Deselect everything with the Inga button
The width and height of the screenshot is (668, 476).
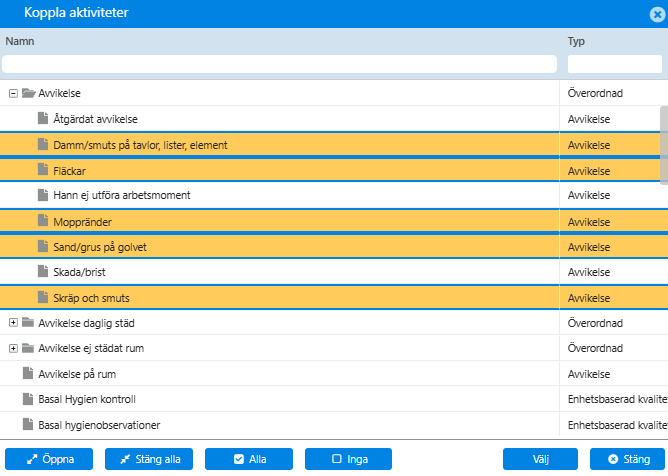[348, 459]
